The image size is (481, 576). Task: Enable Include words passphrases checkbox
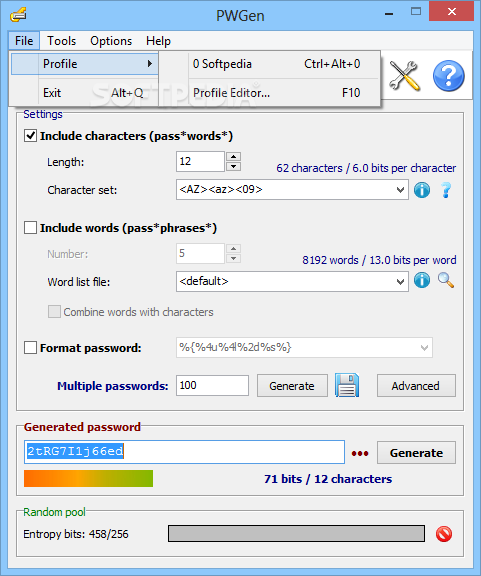pos(30,227)
